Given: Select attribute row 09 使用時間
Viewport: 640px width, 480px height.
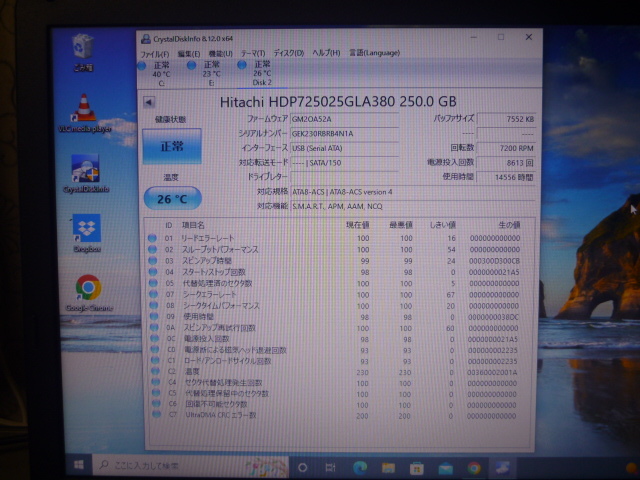Looking at the screenshot, I should coord(338,317).
